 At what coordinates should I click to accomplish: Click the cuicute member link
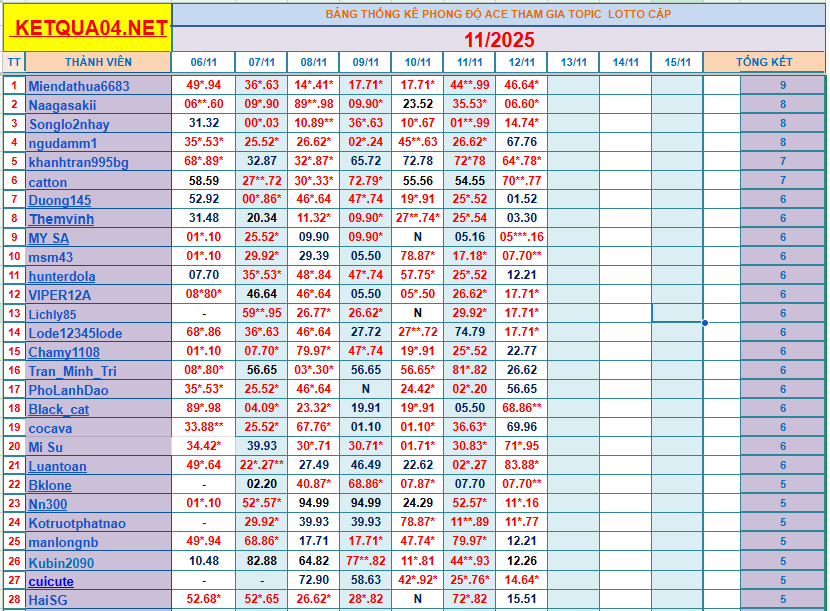(x=51, y=581)
